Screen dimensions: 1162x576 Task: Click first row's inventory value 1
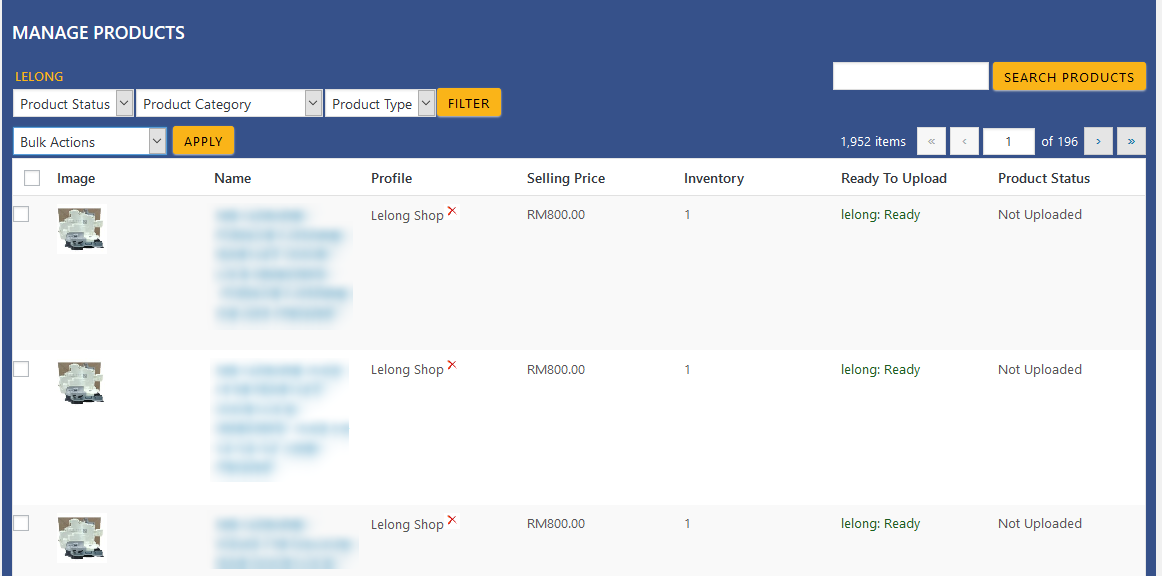tap(687, 215)
